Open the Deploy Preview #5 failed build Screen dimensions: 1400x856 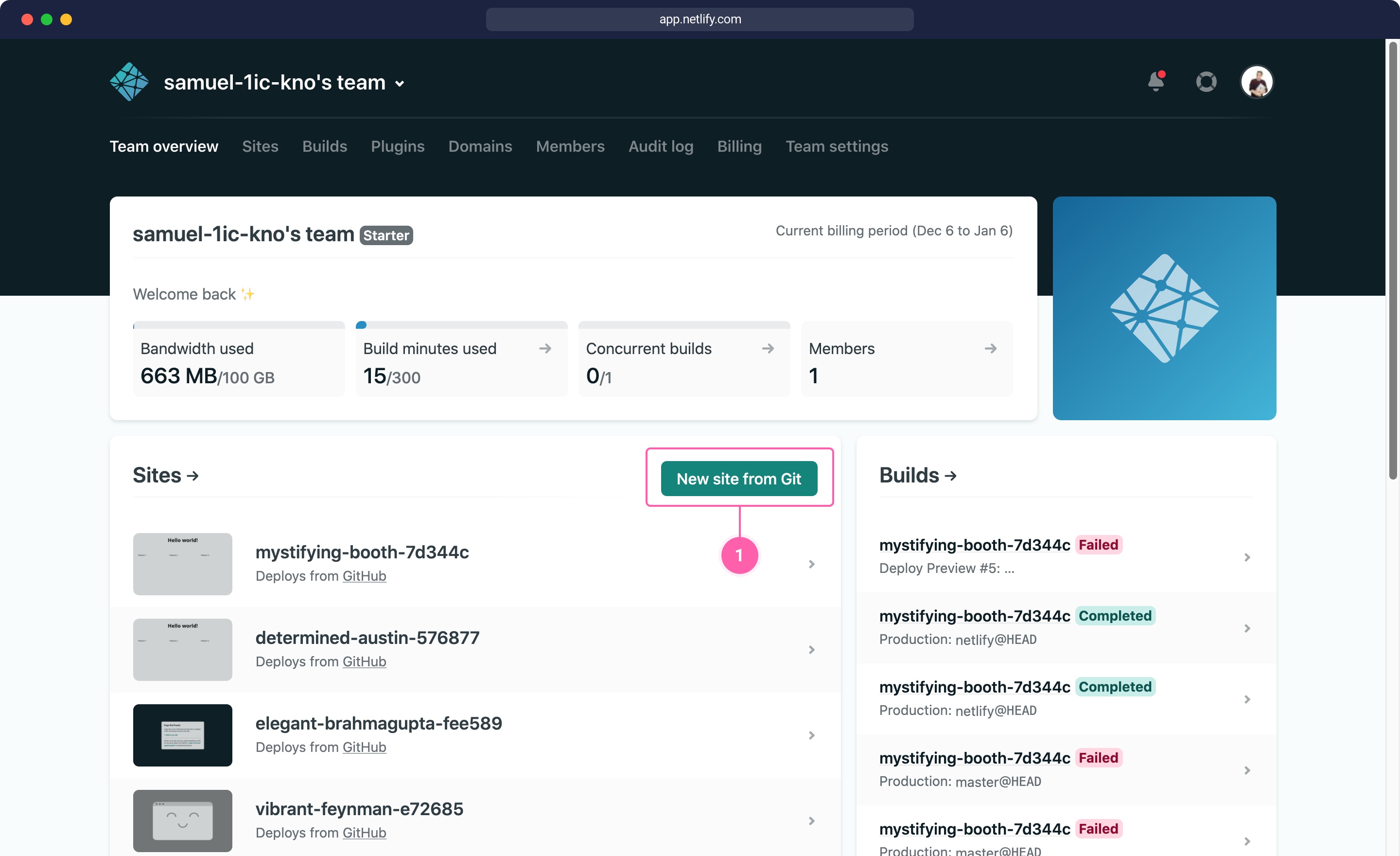1066,556
